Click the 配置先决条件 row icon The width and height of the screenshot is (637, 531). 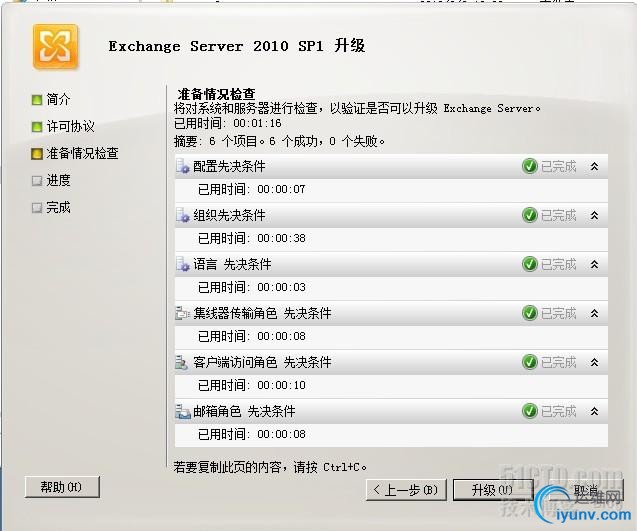[183, 166]
